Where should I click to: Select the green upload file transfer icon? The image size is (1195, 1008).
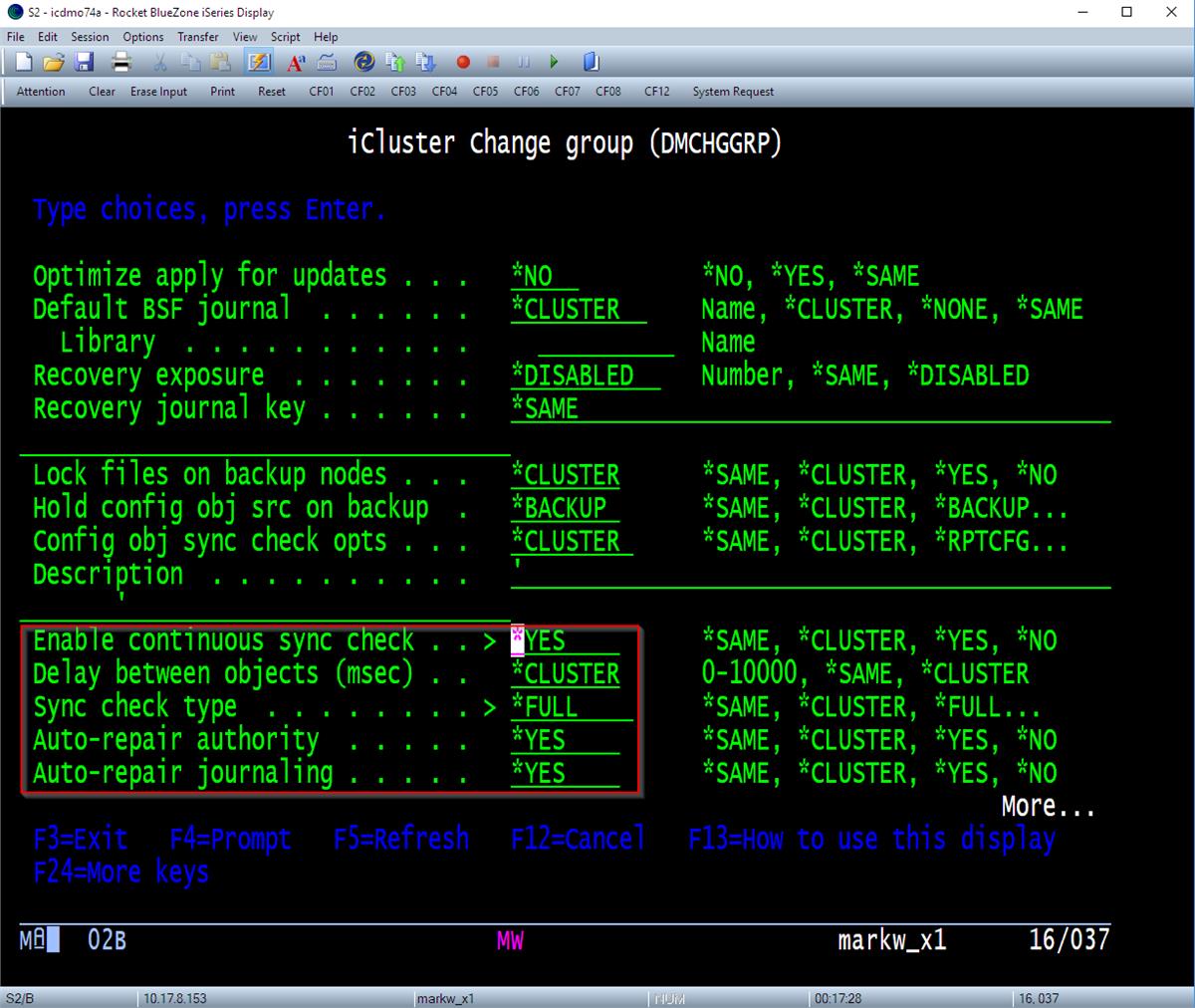(394, 62)
